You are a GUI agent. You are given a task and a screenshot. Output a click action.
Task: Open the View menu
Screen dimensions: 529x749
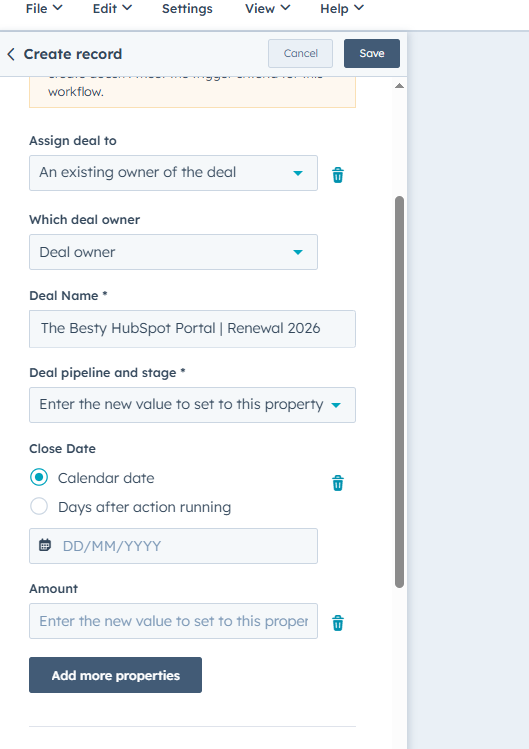268,9
